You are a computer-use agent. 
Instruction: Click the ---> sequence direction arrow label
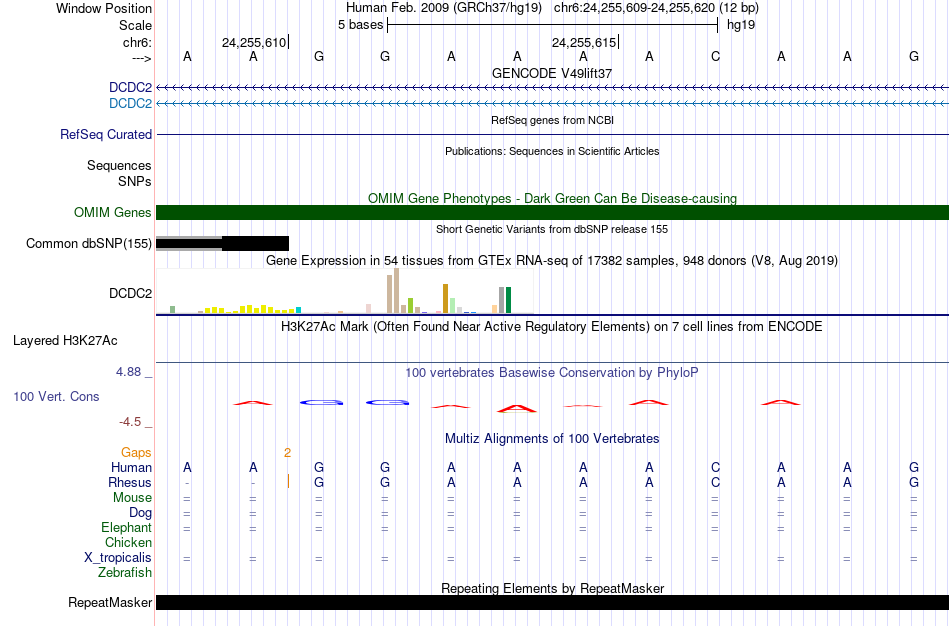(x=142, y=58)
